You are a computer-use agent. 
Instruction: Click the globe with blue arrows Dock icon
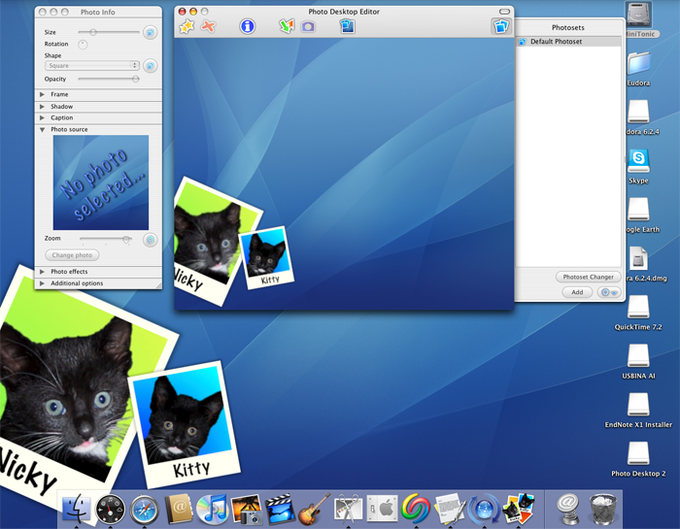484,508
